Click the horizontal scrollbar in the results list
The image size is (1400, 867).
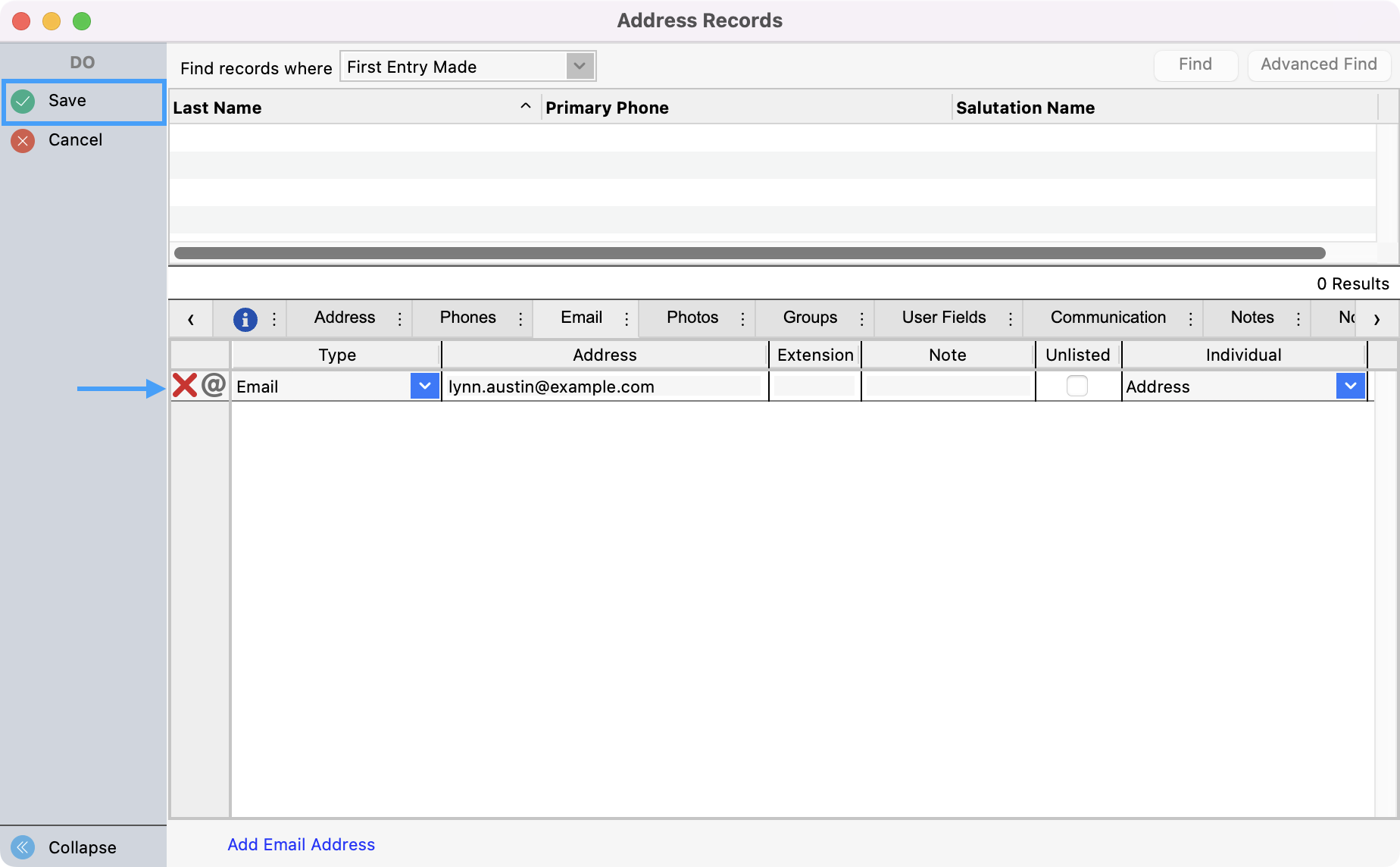(x=748, y=253)
